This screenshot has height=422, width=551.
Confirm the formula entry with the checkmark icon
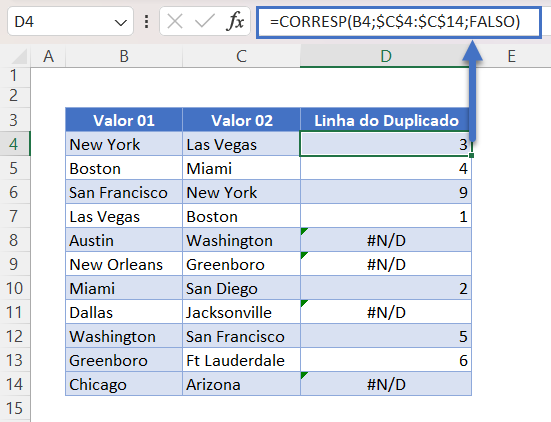[205, 22]
